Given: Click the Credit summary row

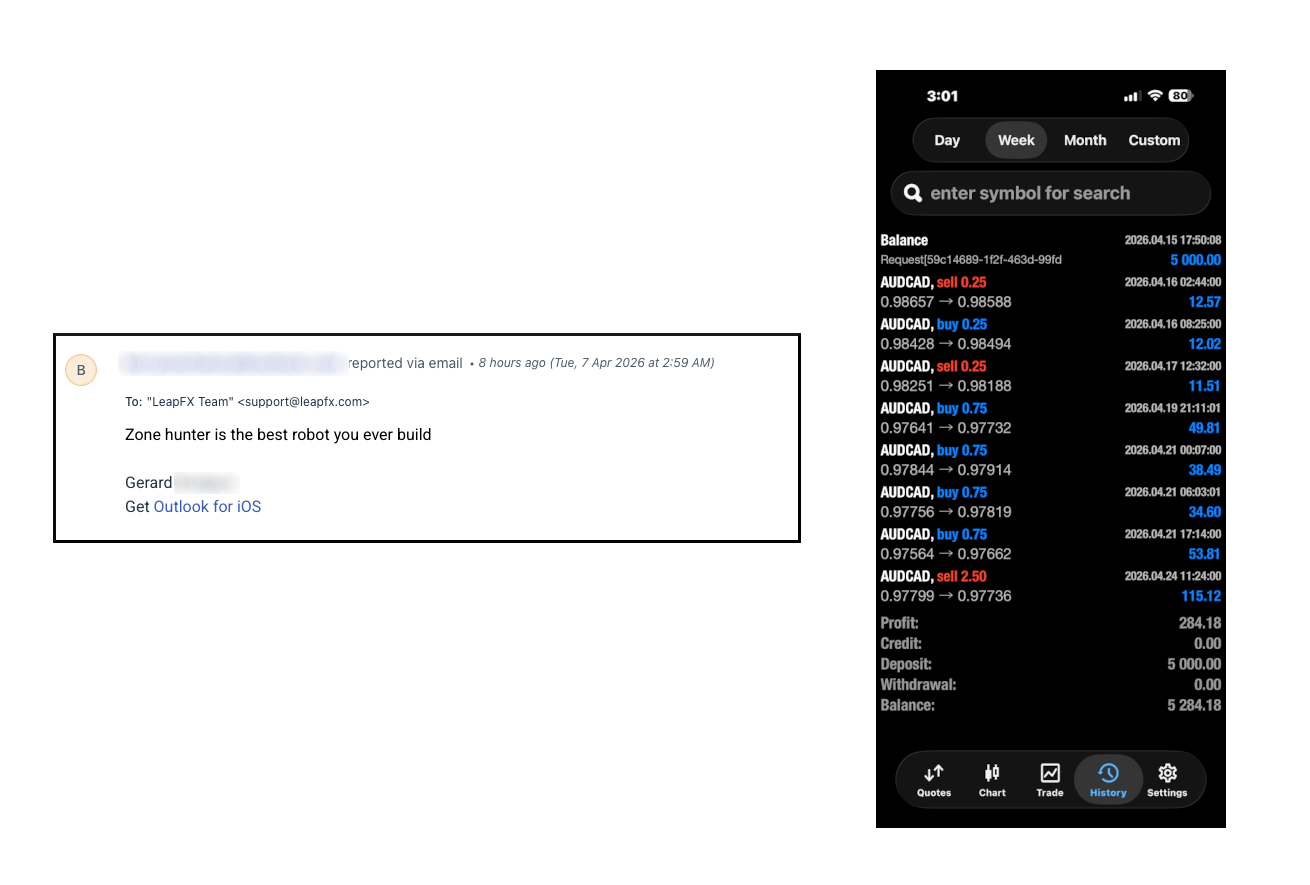Looking at the screenshot, I should click(1050, 644).
